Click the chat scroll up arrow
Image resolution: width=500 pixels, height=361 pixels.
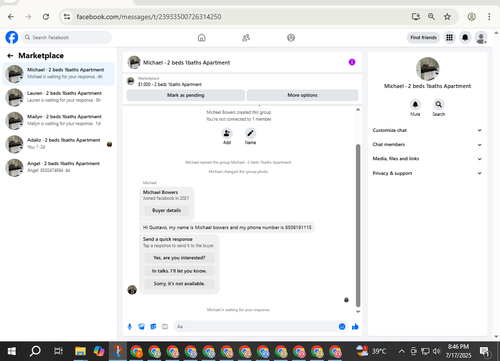coord(358,109)
